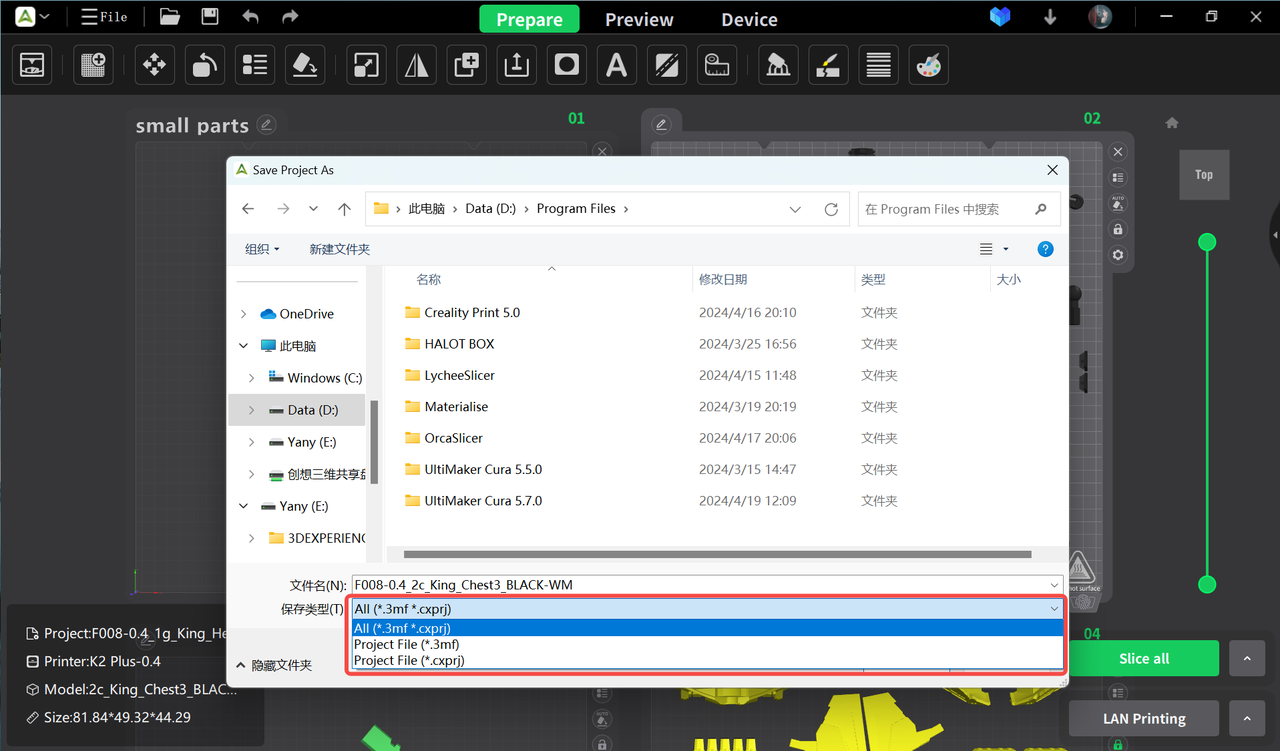The height and width of the screenshot is (751, 1280).
Task: Open the LAN Printing options arrow
Action: pos(1246,718)
